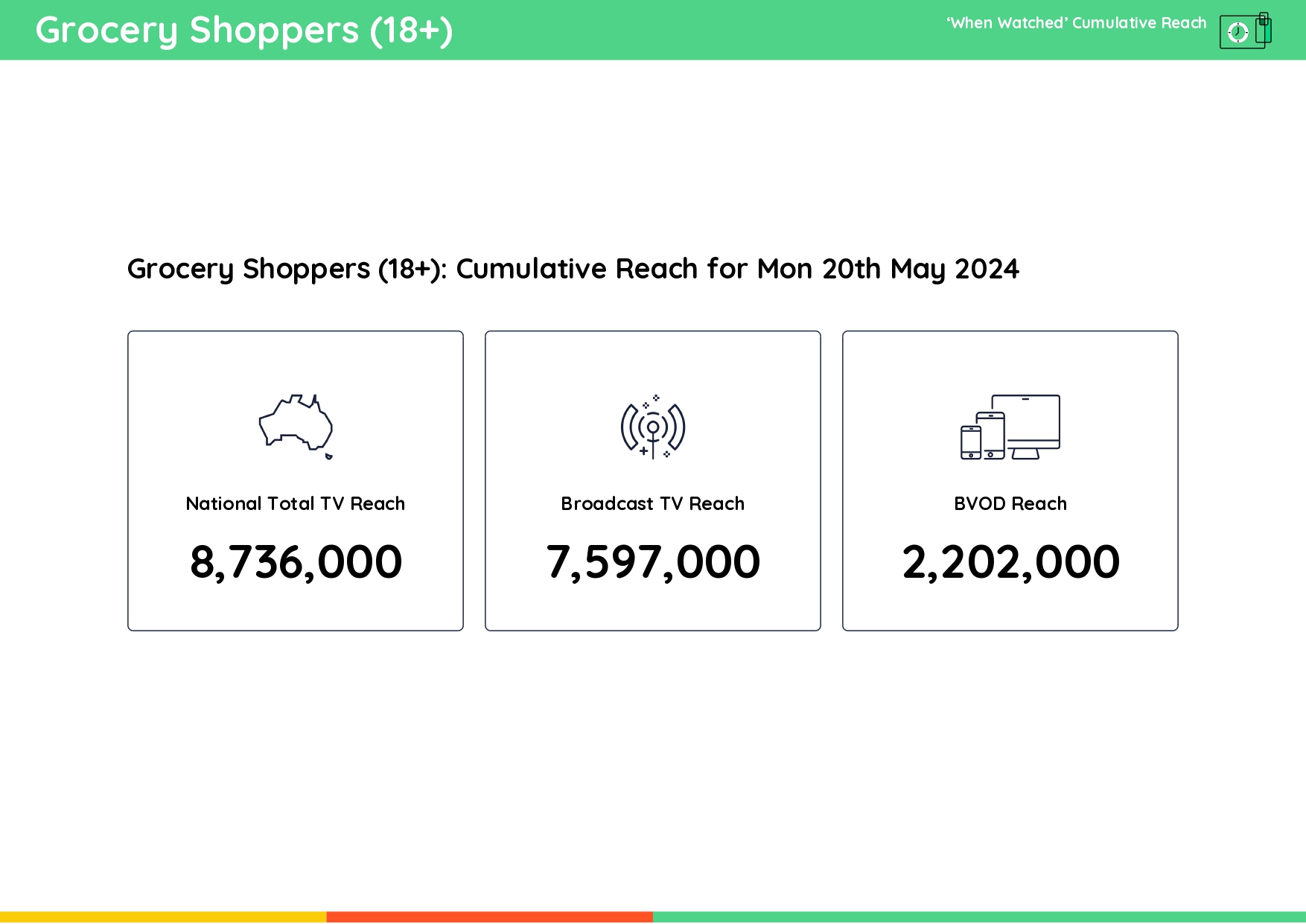Viewport: 1306px width, 924px height.
Task: Click the Cumulative Reach for Mon 20th May heading
Action: pyautogui.click(x=573, y=269)
